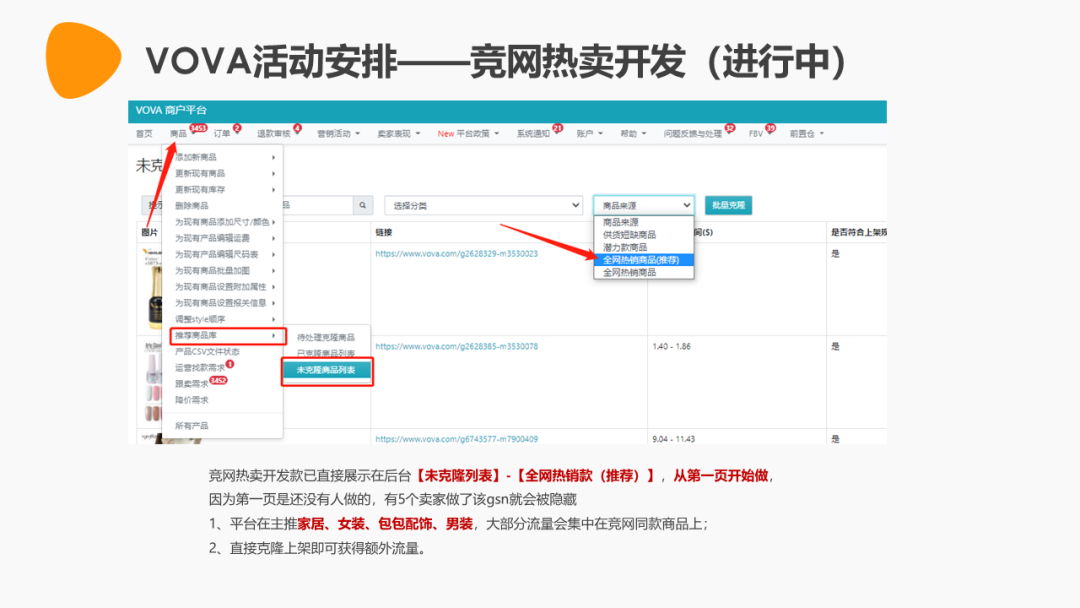Click the 21 badge on 系统通知

tap(557, 128)
